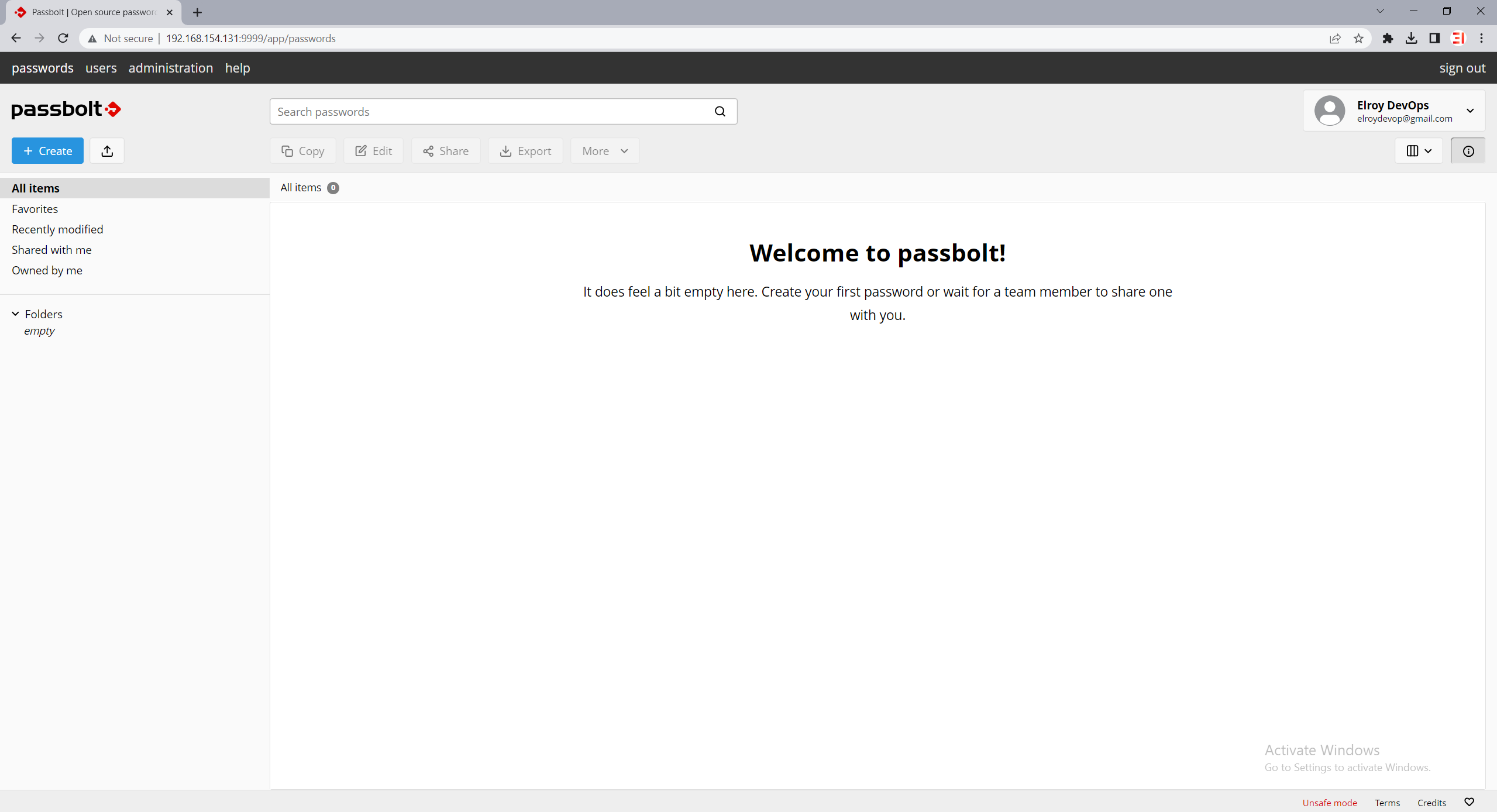Open the users menu
This screenshot has height=812, width=1497.
(x=101, y=68)
